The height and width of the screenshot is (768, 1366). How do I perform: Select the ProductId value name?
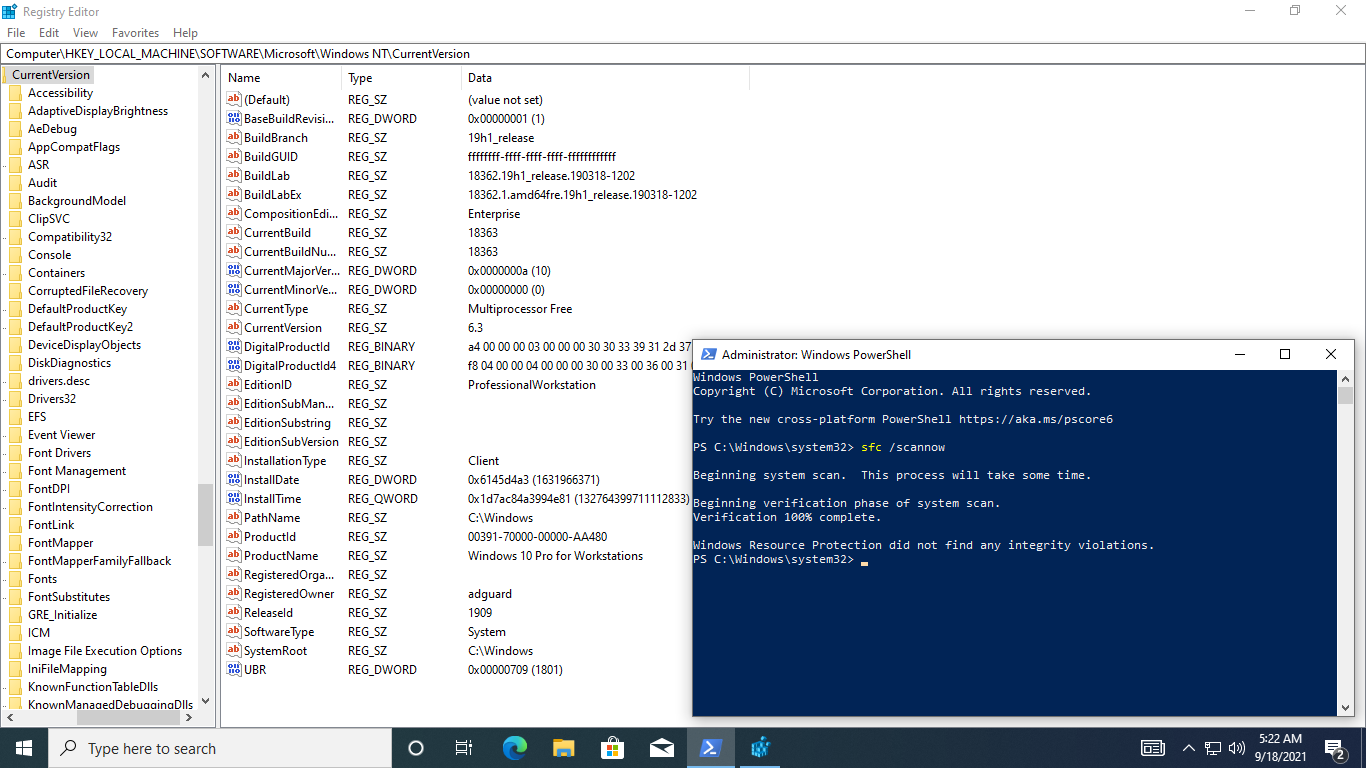[x=270, y=537]
